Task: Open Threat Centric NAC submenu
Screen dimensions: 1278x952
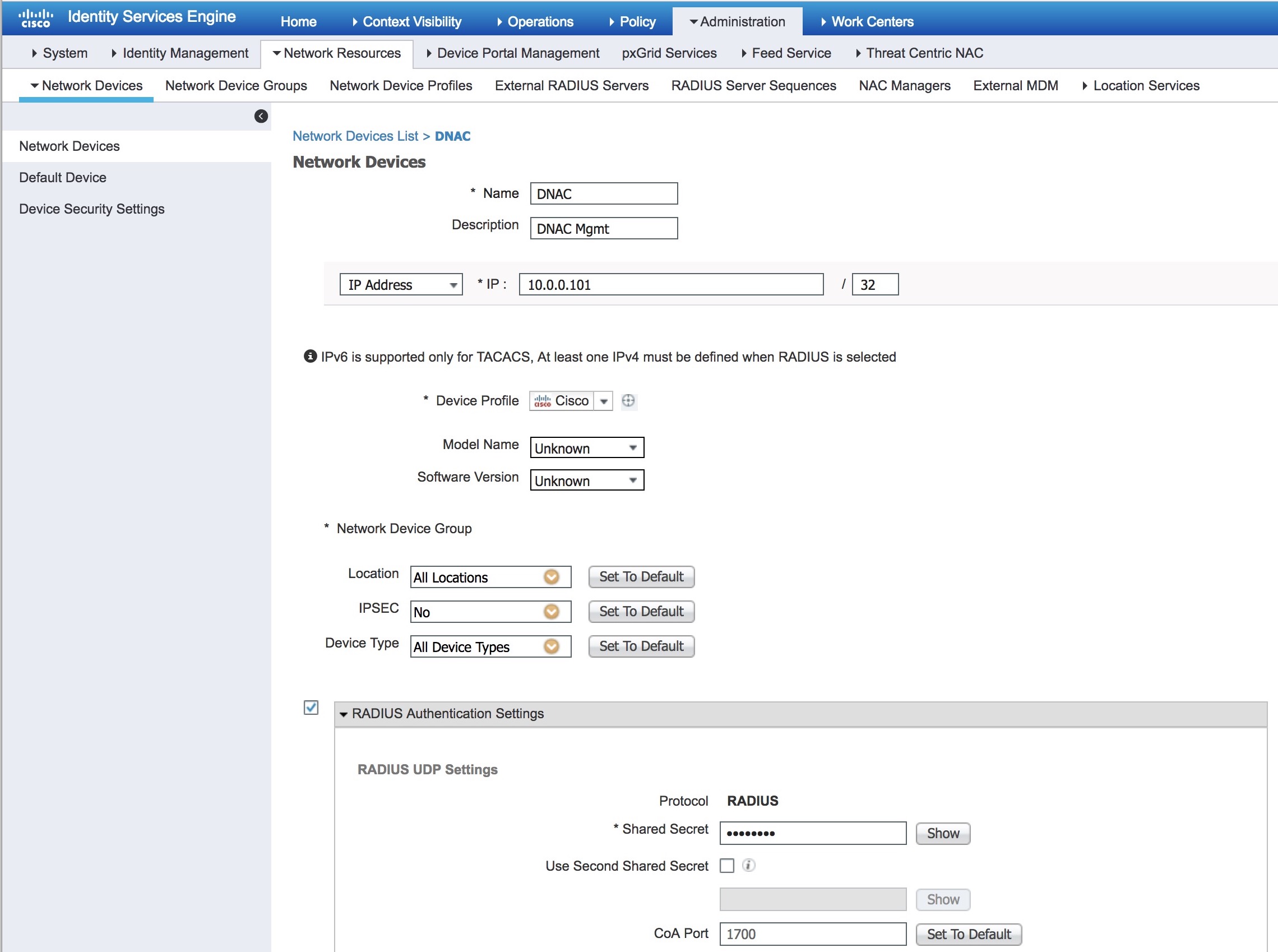Action: [920, 53]
